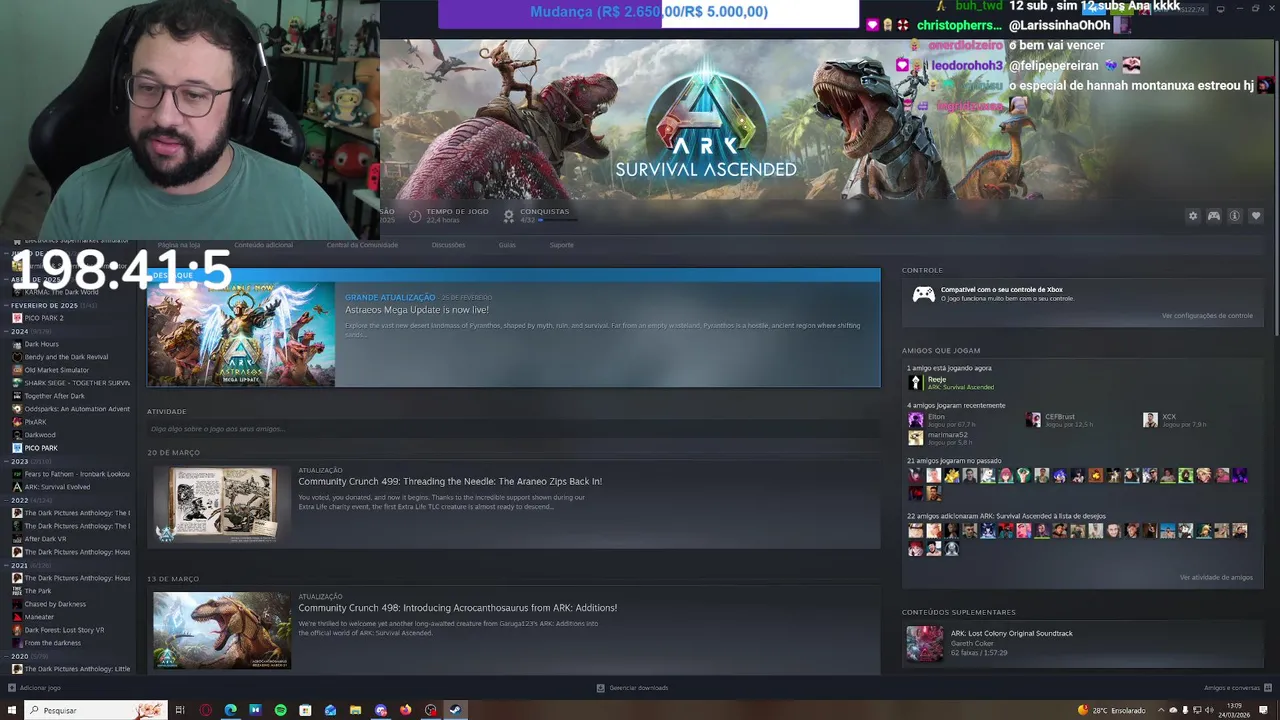Open Astraeos Mega Update thumbnail
This screenshot has width=1280, height=720.
tap(241, 334)
